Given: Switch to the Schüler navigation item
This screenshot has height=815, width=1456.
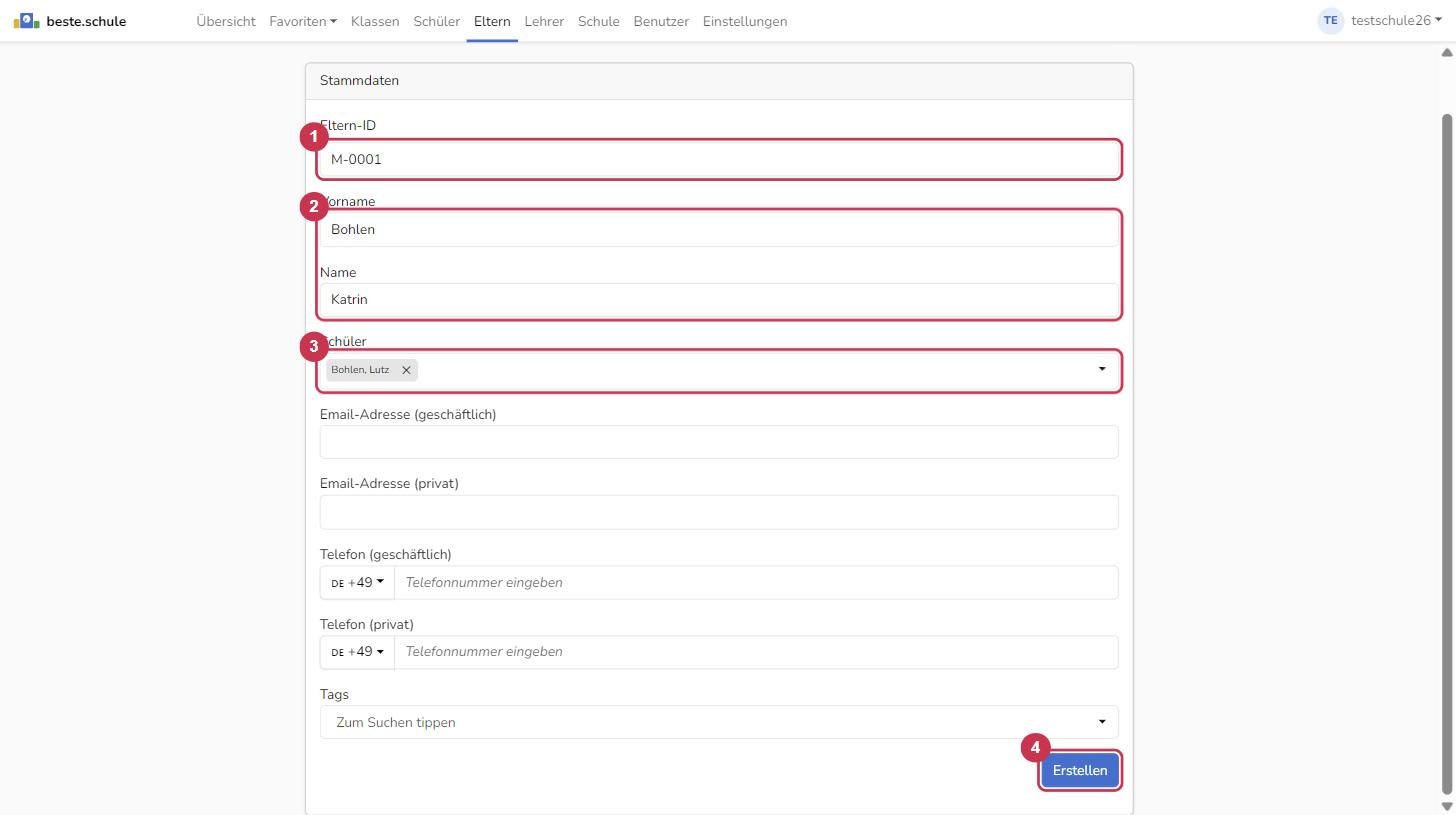Looking at the screenshot, I should pyautogui.click(x=437, y=21).
